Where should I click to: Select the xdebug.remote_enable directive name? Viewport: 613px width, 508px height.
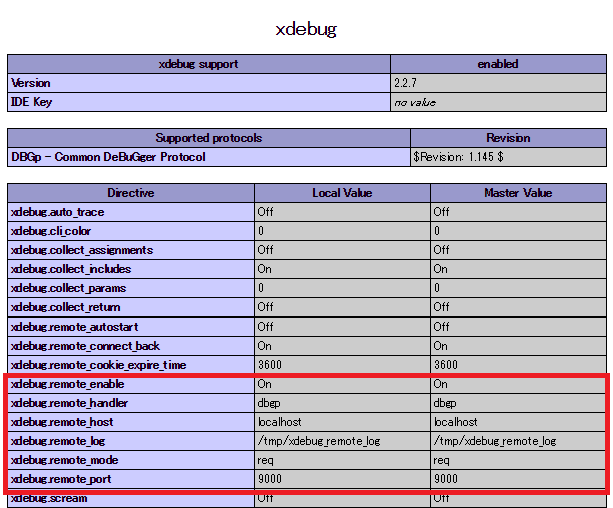point(131,384)
